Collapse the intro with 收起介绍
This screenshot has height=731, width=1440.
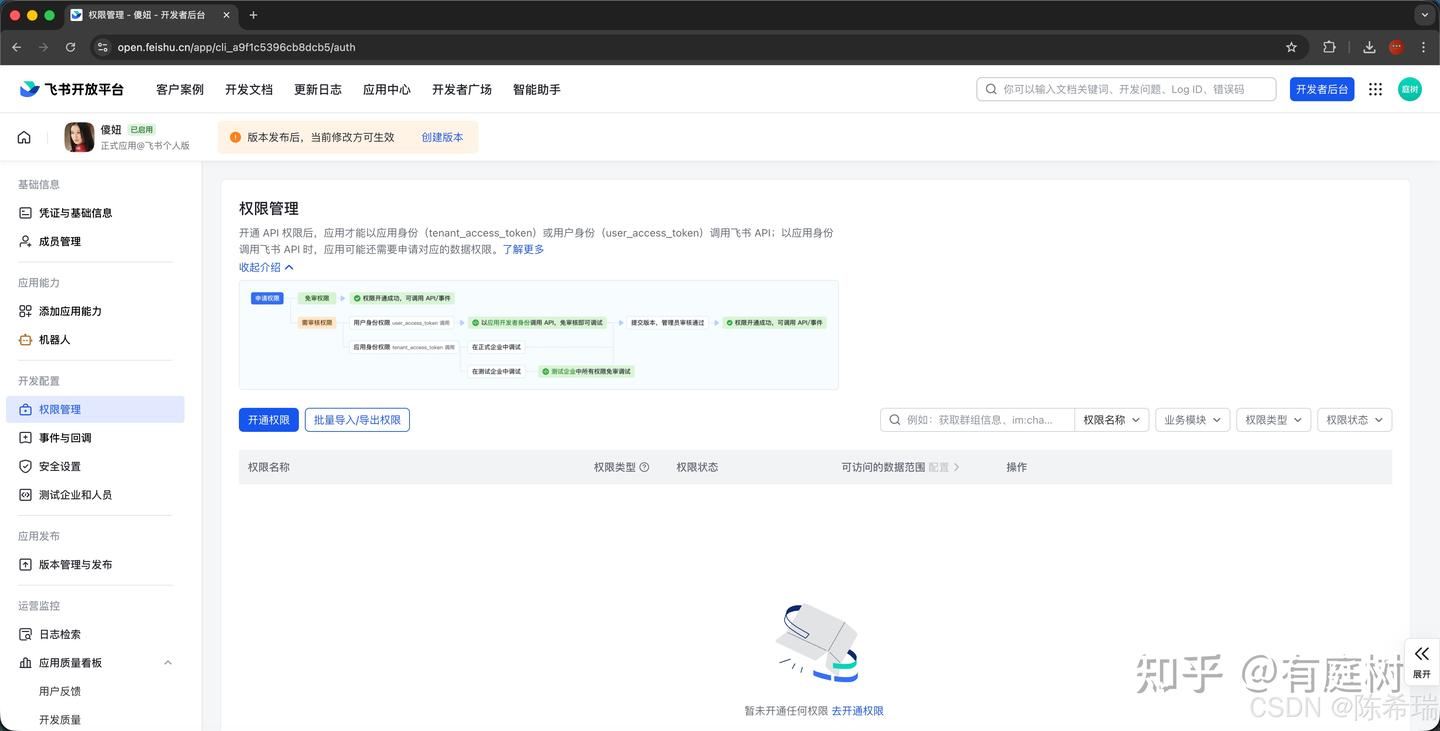pos(266,267)
